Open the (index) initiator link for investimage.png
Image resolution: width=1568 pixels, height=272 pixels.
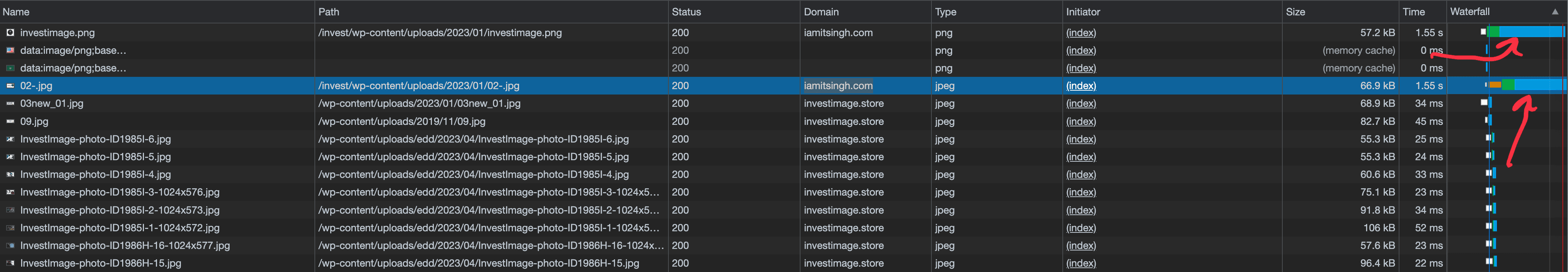1080,33
